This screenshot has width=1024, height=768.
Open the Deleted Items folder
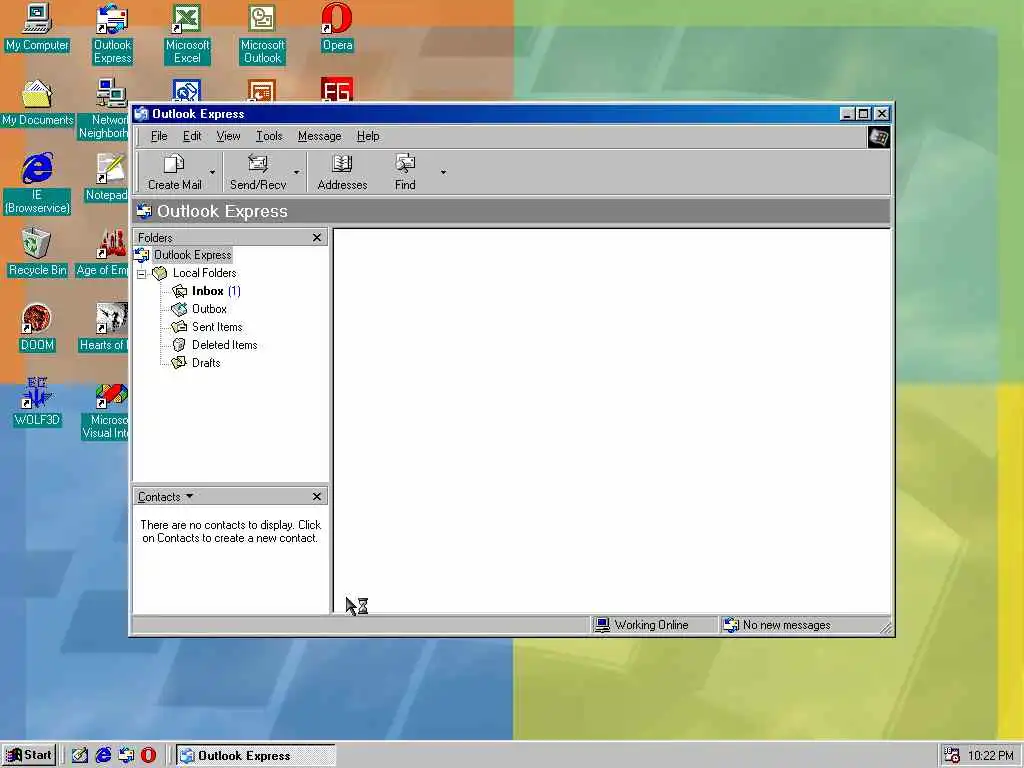coord(224,345)
